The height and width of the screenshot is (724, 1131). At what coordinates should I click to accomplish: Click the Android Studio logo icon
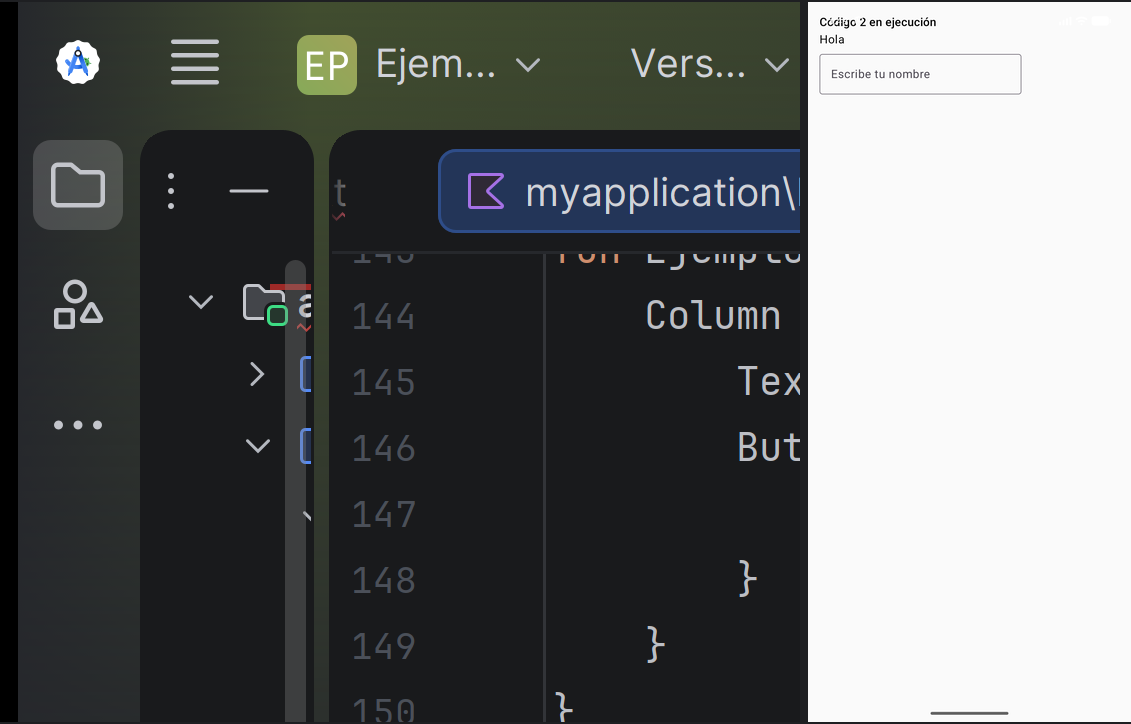point(78,62)
